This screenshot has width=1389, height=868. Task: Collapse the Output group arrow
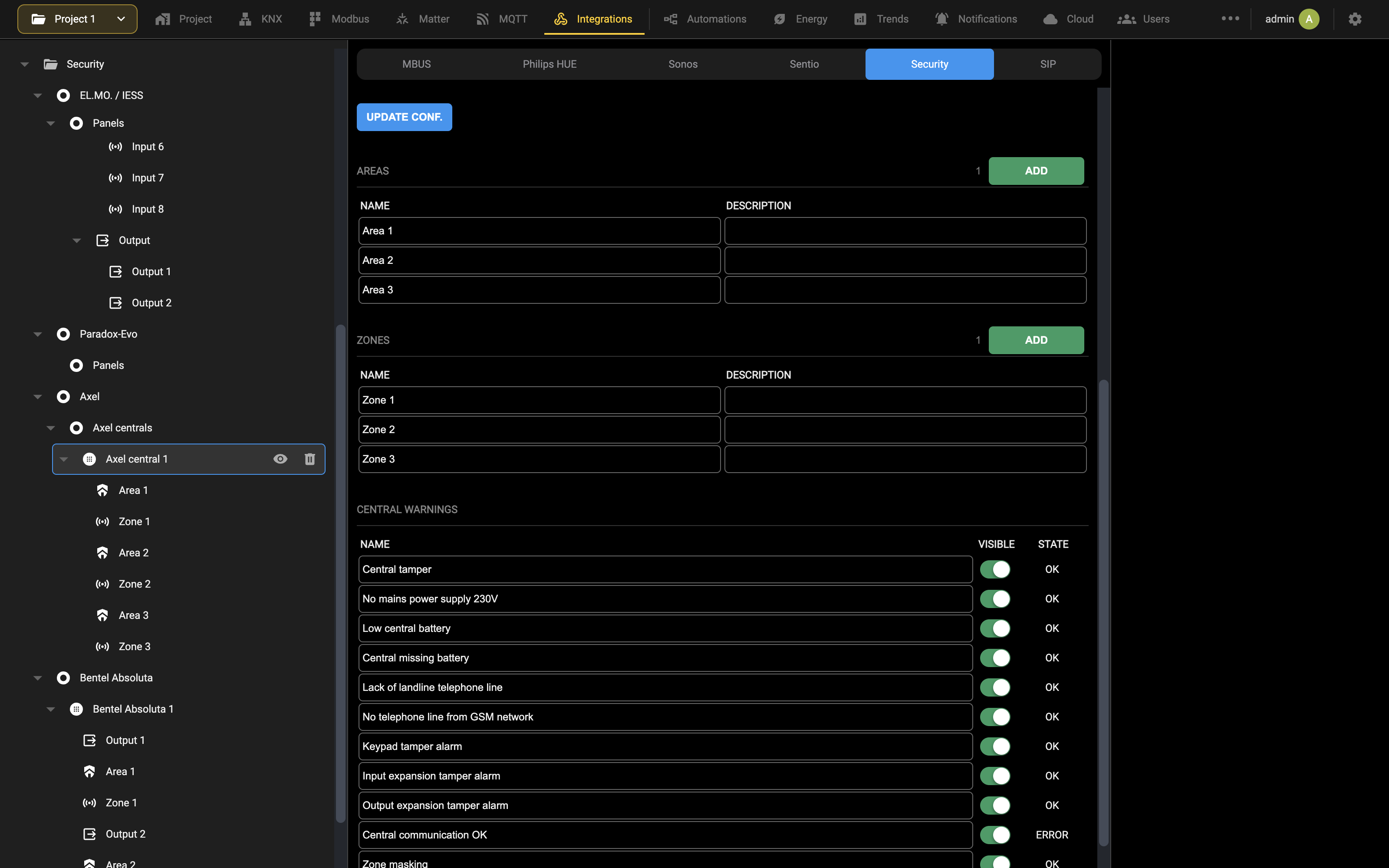77,240
